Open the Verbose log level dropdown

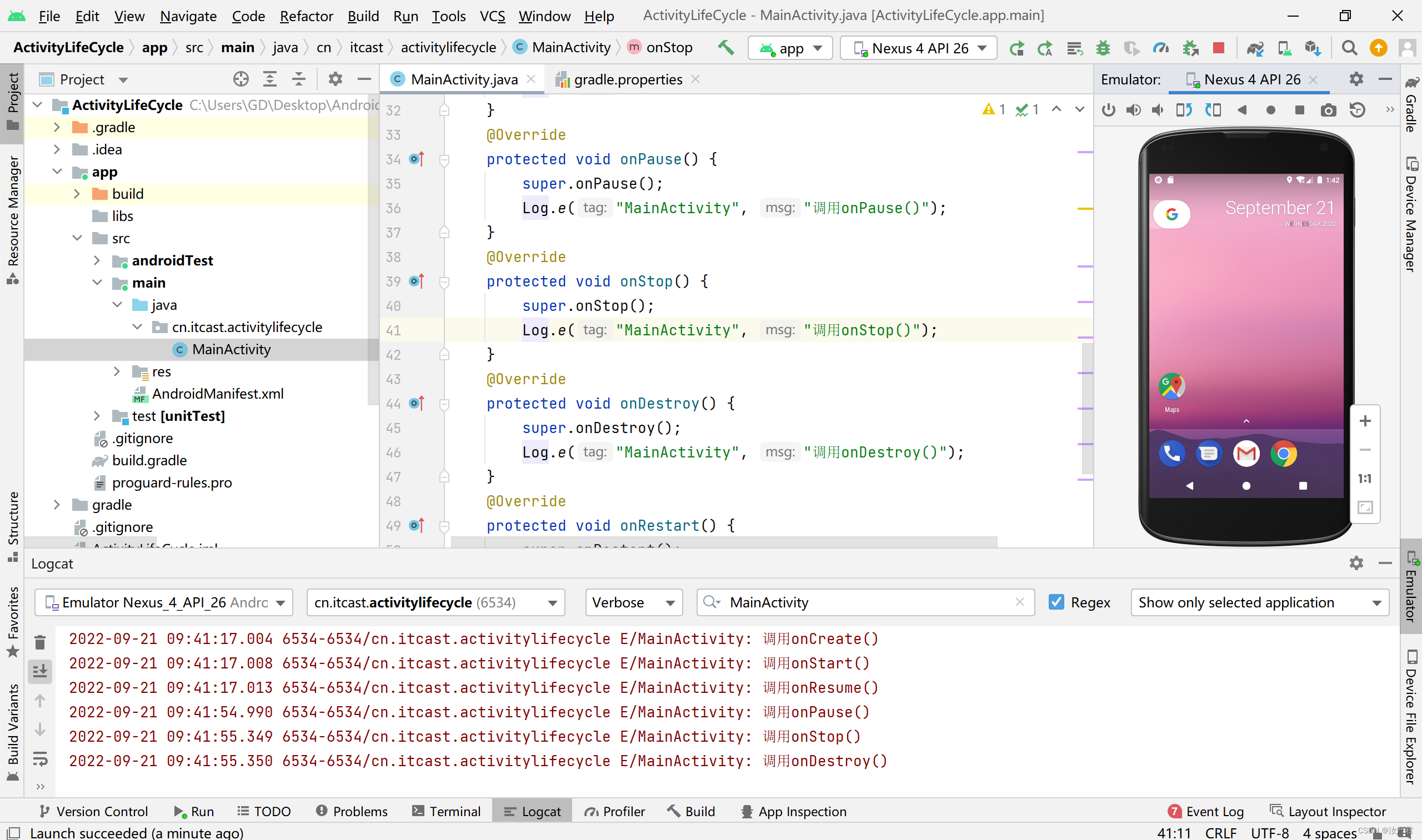633,602
